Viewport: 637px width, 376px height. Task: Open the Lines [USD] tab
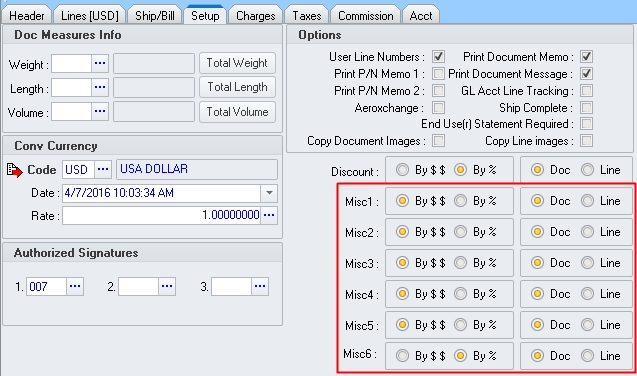coord(90,15)
